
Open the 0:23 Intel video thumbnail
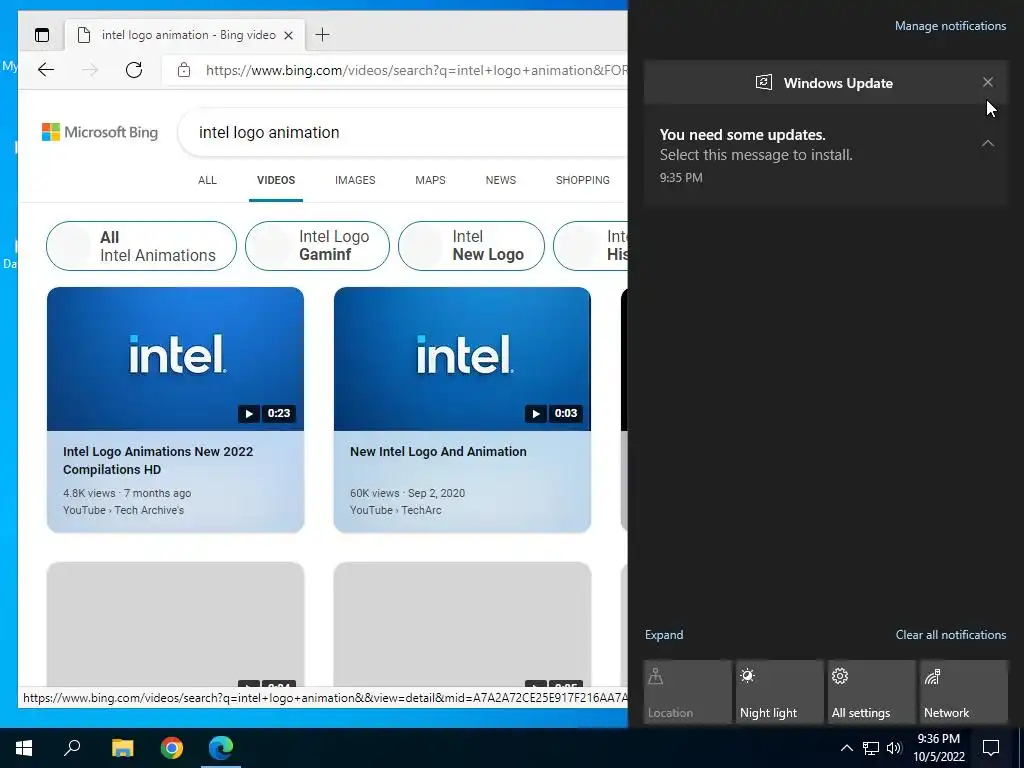tap(175, 359)
